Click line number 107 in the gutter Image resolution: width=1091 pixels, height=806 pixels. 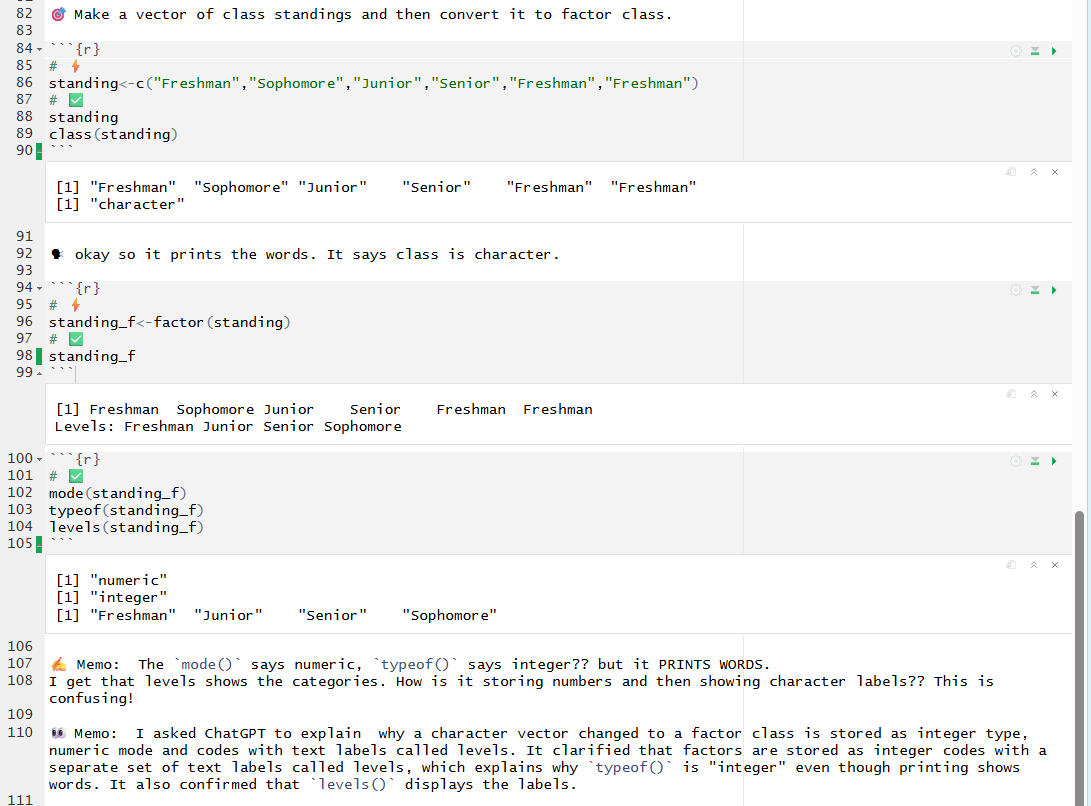coord(20,663)
